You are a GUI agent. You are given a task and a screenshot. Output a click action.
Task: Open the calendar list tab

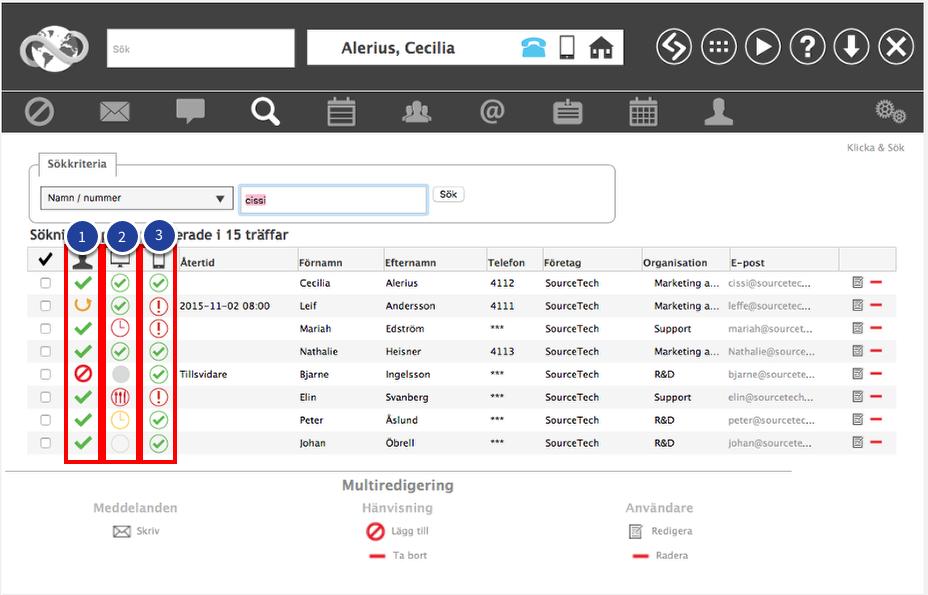tap(341, 111)
